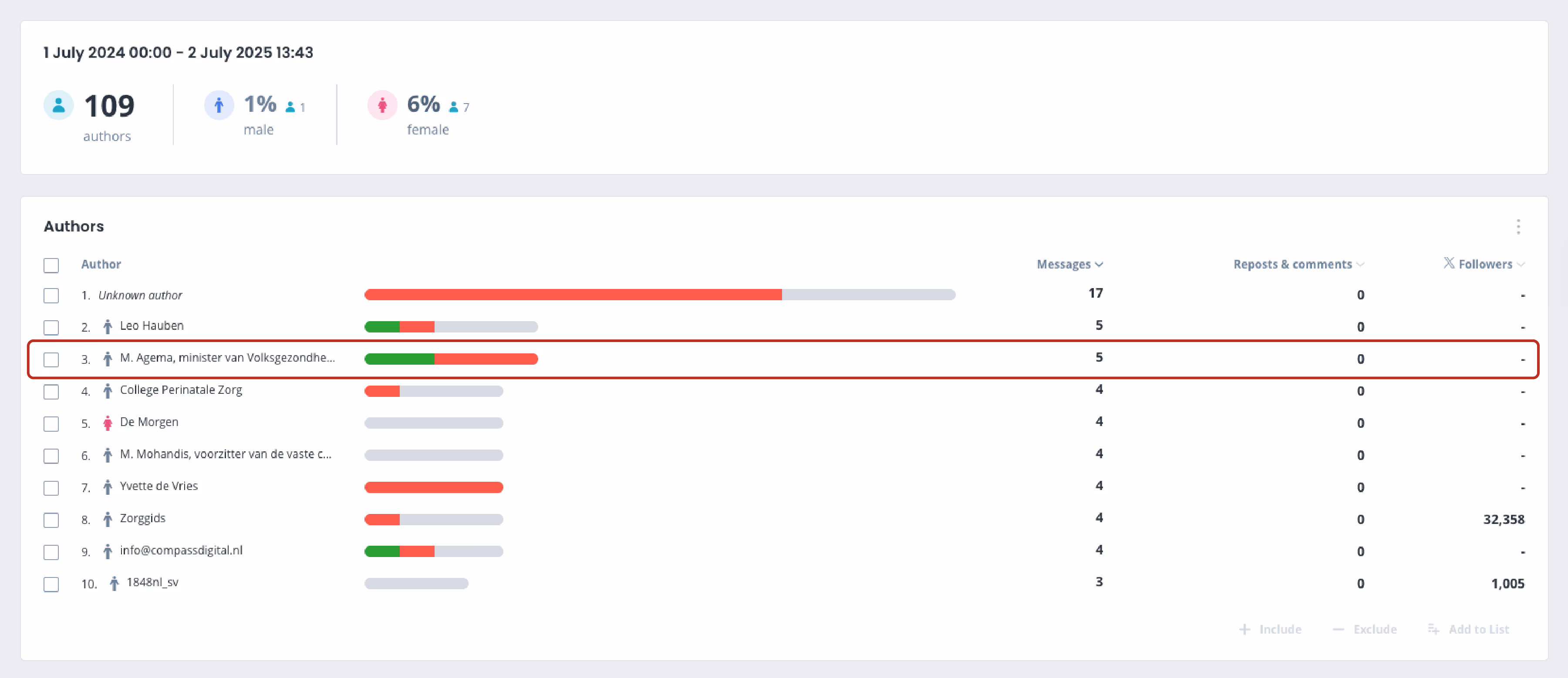Click female icon next to De Morgen
Screen dimensions: 1568x678
point(108,423)
